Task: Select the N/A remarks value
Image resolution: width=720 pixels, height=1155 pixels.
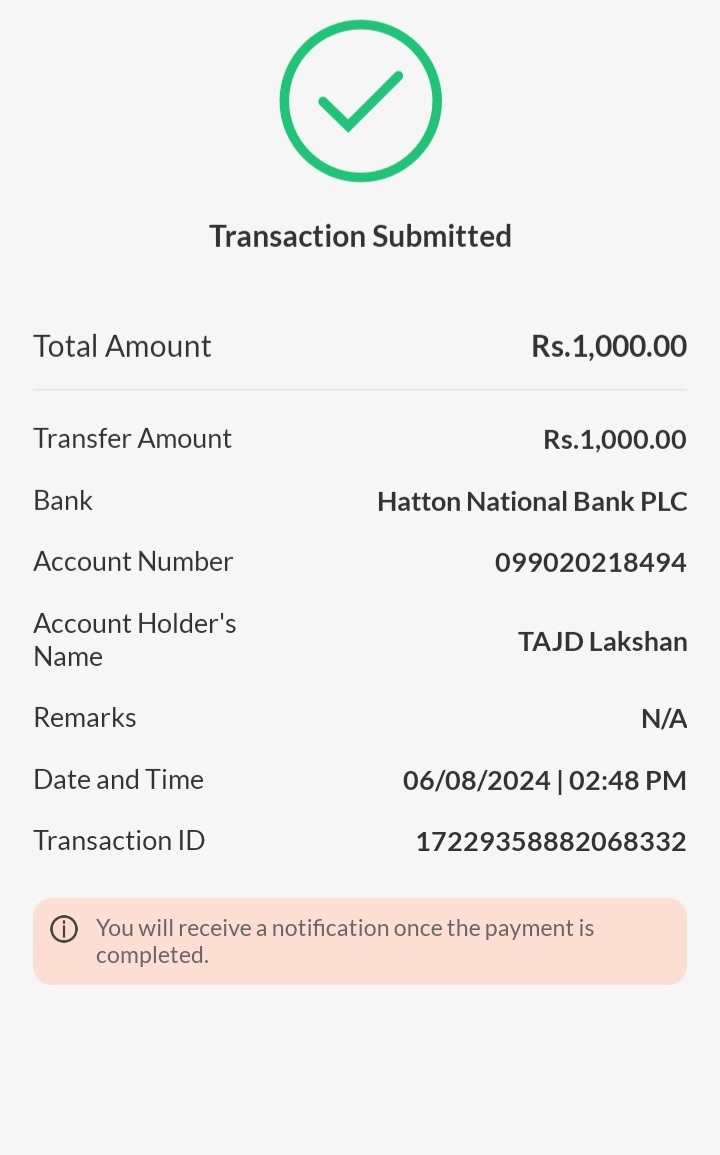Action: pyautogui.click(x=663, y=718)
